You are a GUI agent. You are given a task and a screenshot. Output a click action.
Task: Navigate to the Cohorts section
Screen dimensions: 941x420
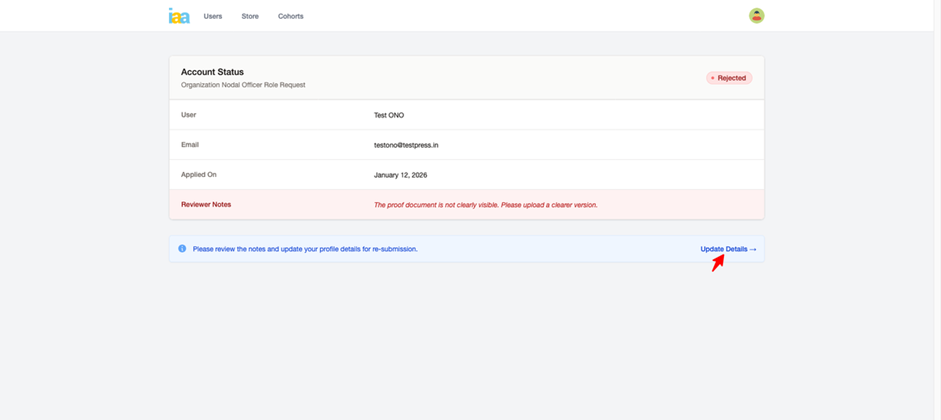291,17
